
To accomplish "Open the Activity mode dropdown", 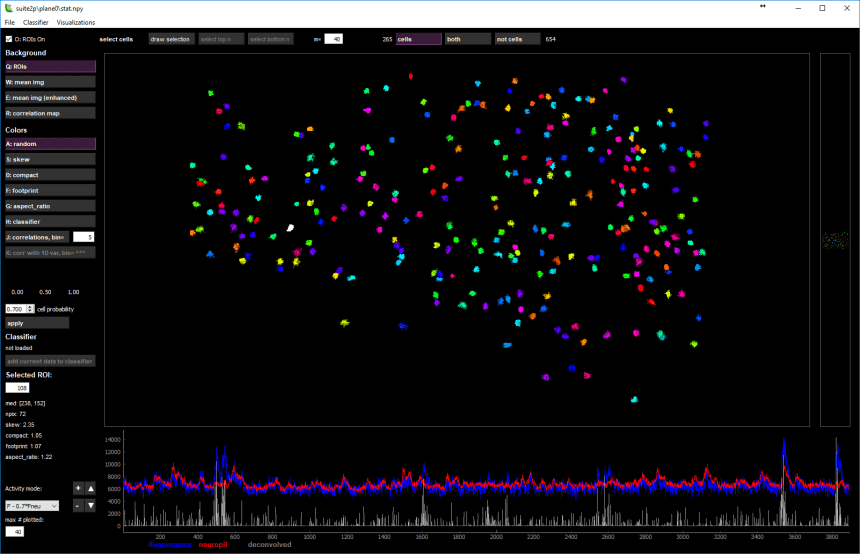I will (32, 505).
